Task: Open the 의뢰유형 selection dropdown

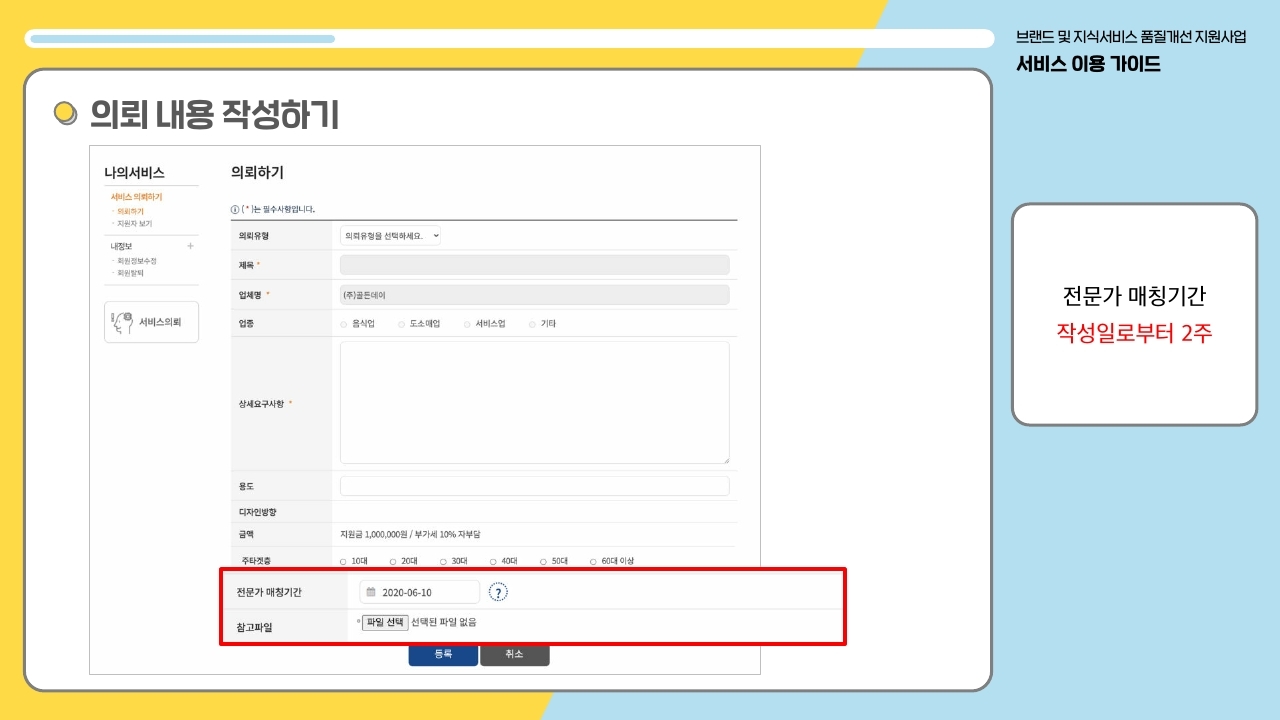Action: pos(390,236)
